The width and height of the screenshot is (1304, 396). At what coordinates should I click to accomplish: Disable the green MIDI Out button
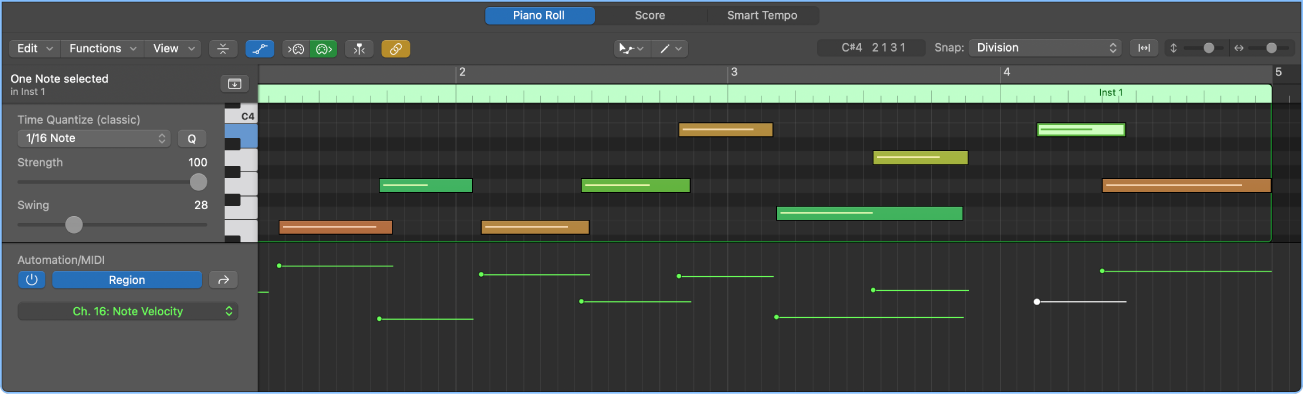[323, 48]
